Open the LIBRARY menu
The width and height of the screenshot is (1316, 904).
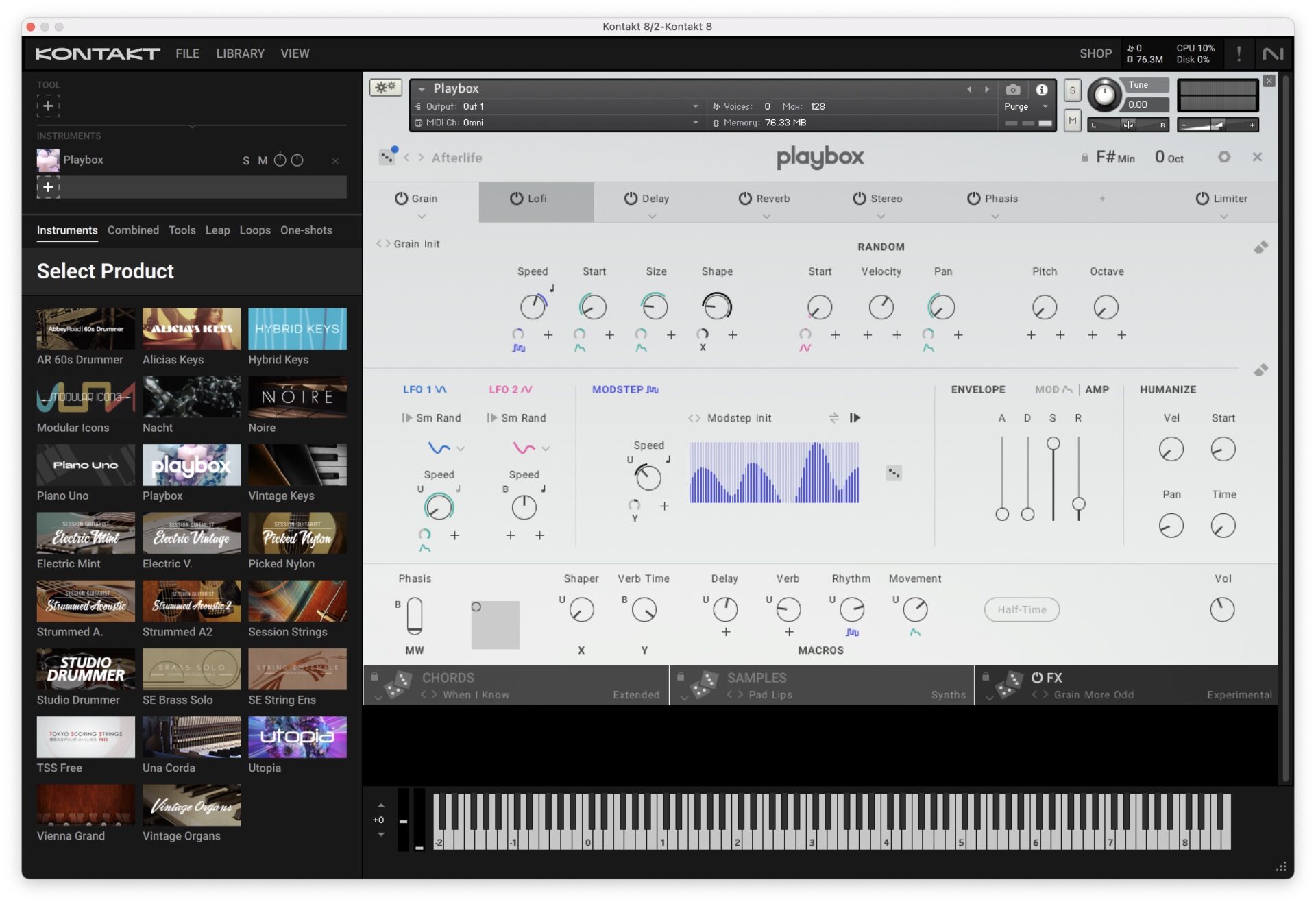point(240,53)
